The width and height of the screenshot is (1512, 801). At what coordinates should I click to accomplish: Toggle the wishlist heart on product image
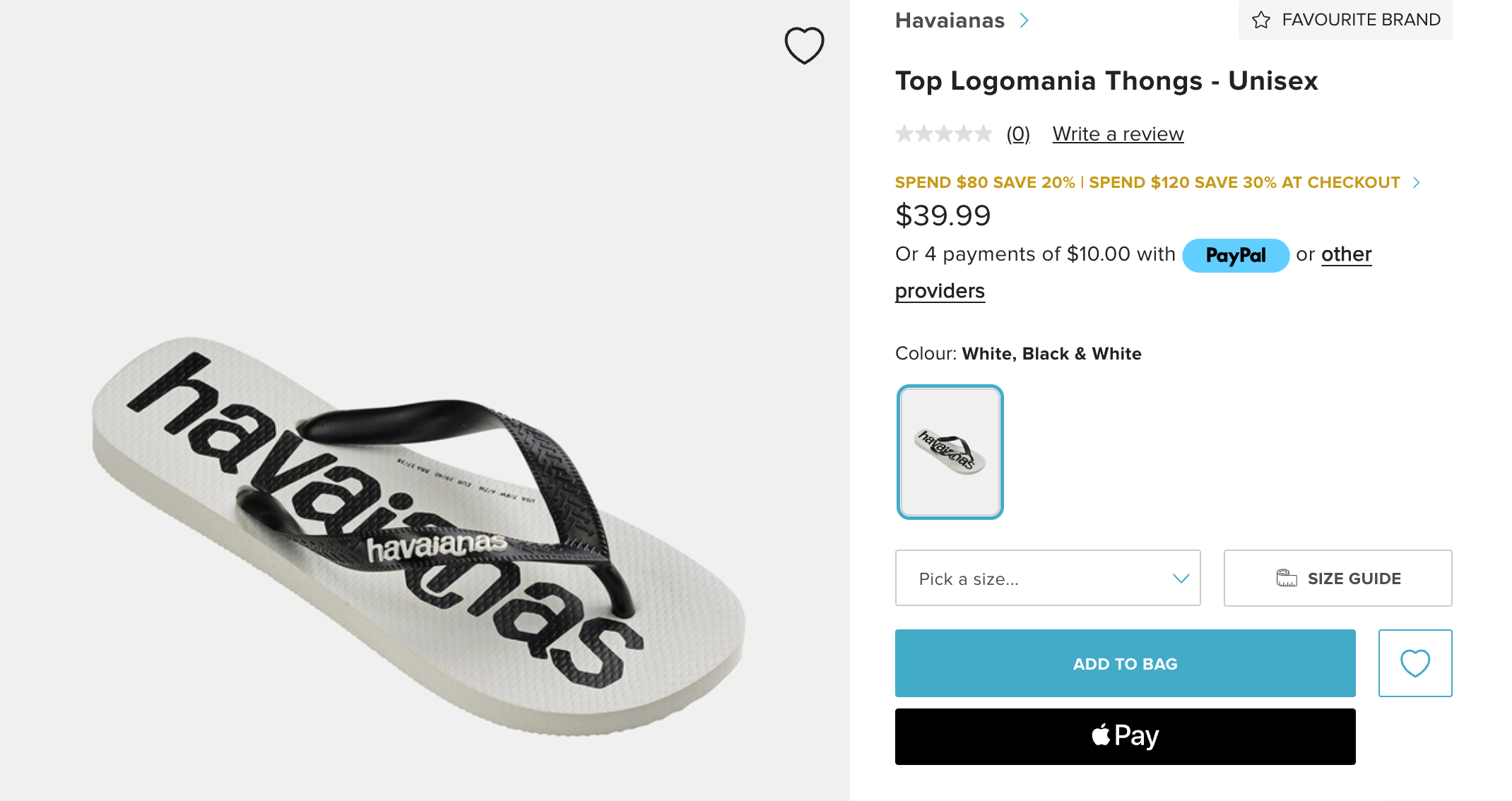pos(804,46)
